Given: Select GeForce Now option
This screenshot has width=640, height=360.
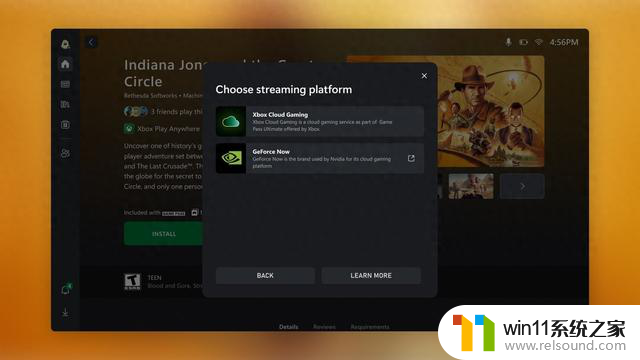Looking at the screenshot, I should 320,158.
